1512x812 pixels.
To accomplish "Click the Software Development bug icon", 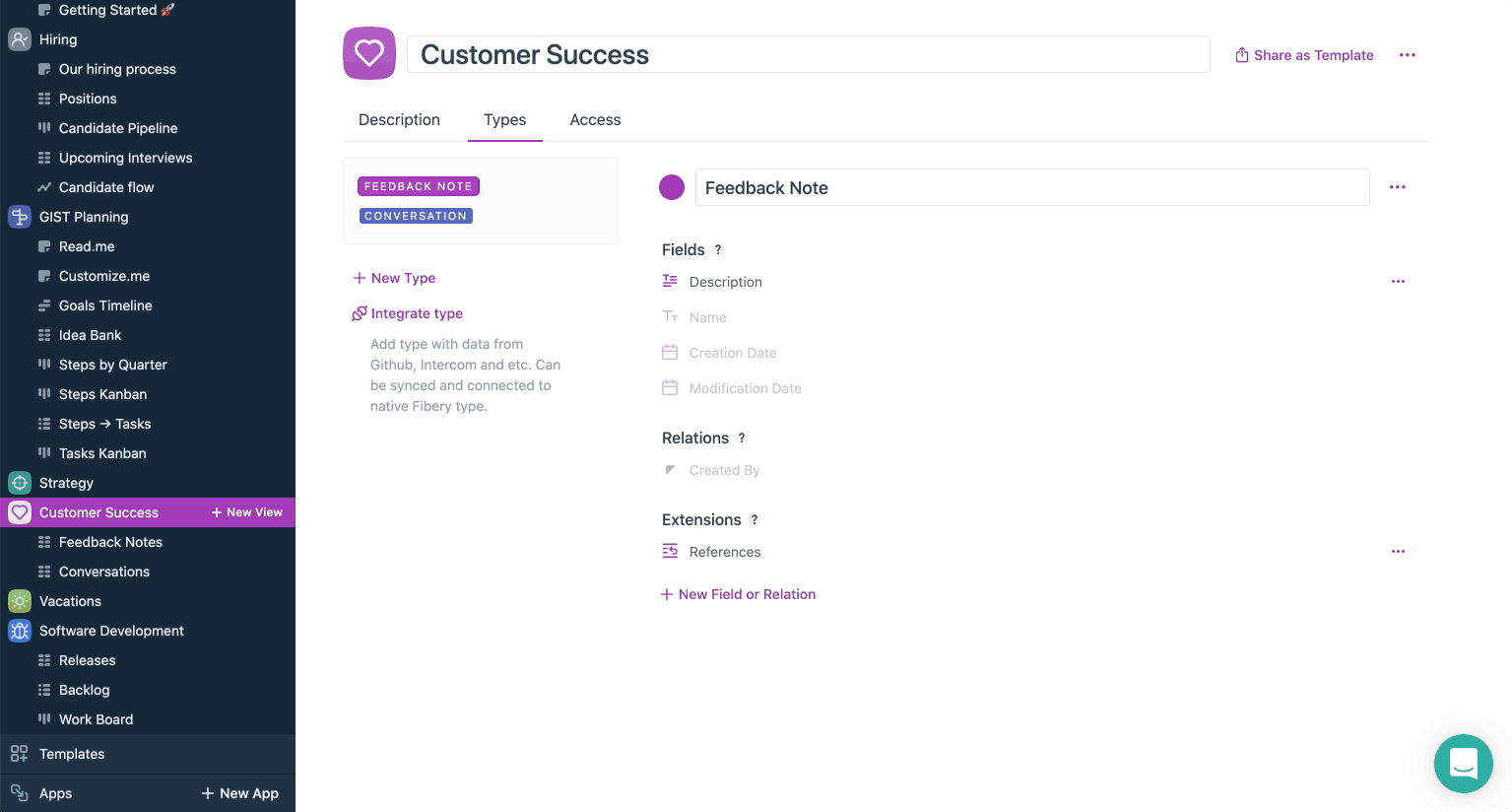I will point(20,631).
